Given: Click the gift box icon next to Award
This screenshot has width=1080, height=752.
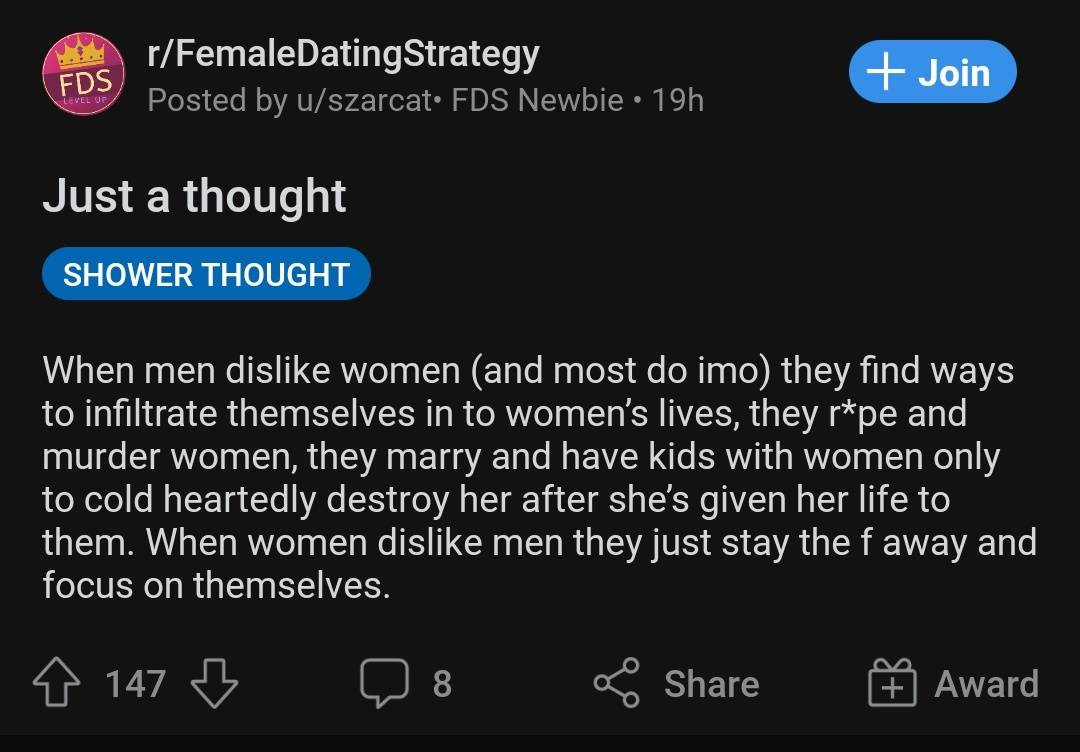Looking at the screenshot, I should tap(891, 683).
